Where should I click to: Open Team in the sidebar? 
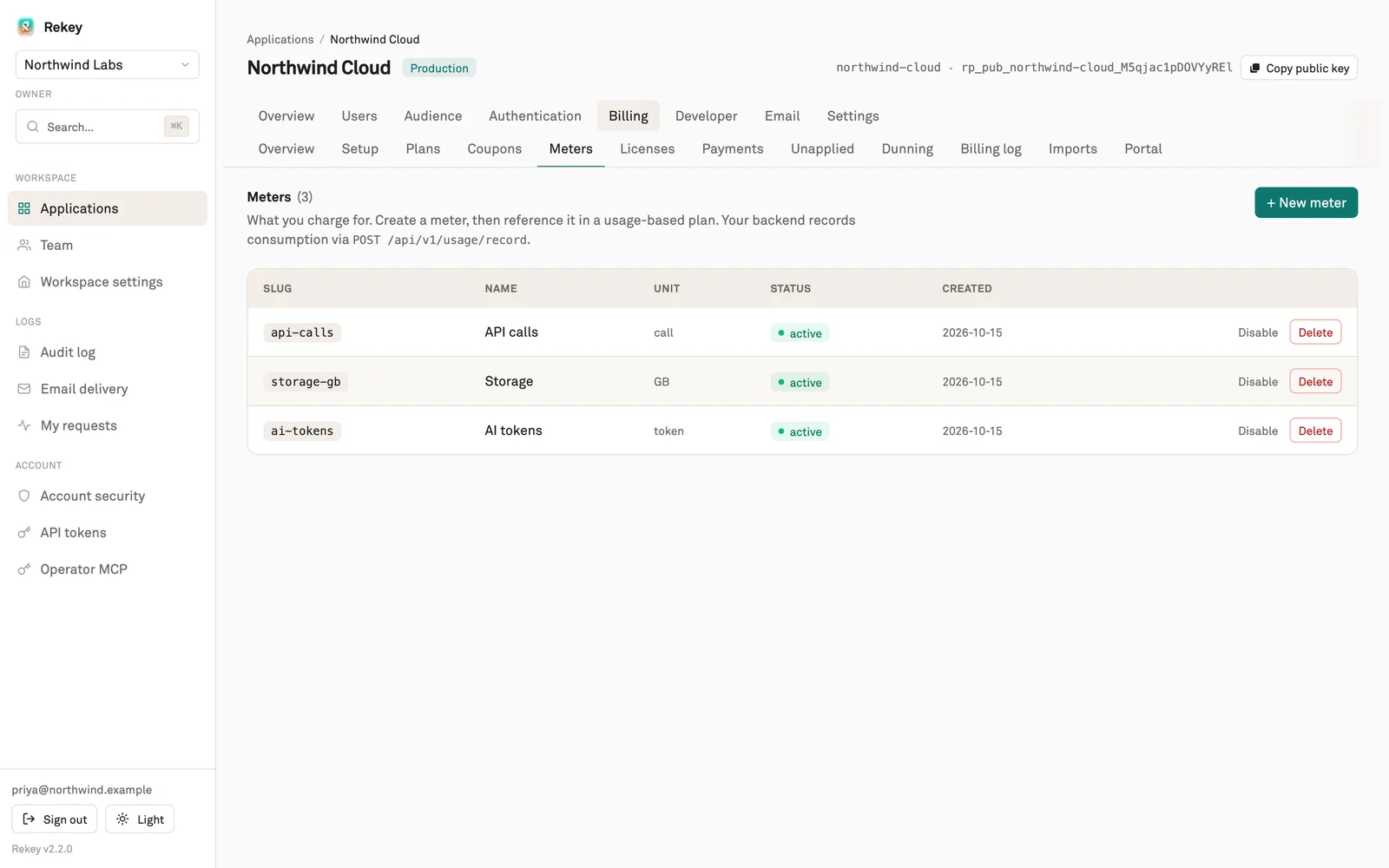pyautogui.click(x=108, y=245)
